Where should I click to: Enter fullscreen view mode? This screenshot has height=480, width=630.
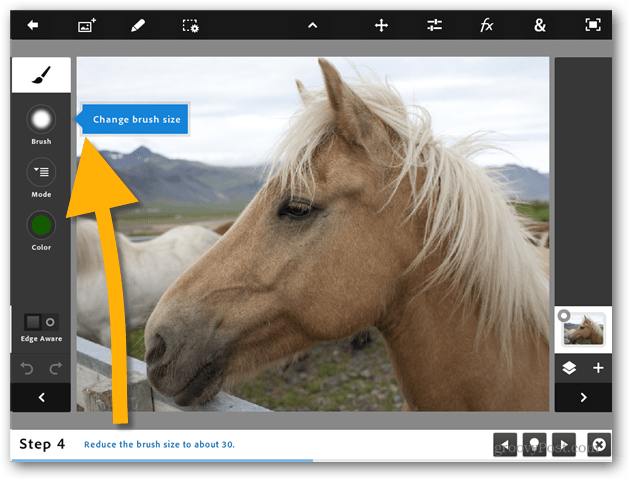coord(593,25)
